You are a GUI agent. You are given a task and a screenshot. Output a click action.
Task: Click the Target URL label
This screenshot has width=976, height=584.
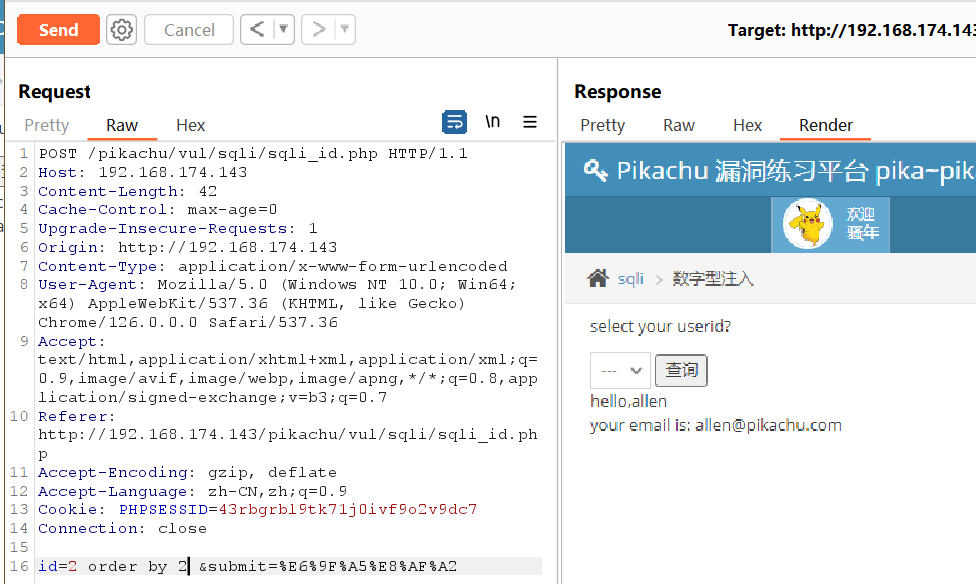[x=852, y=30]
